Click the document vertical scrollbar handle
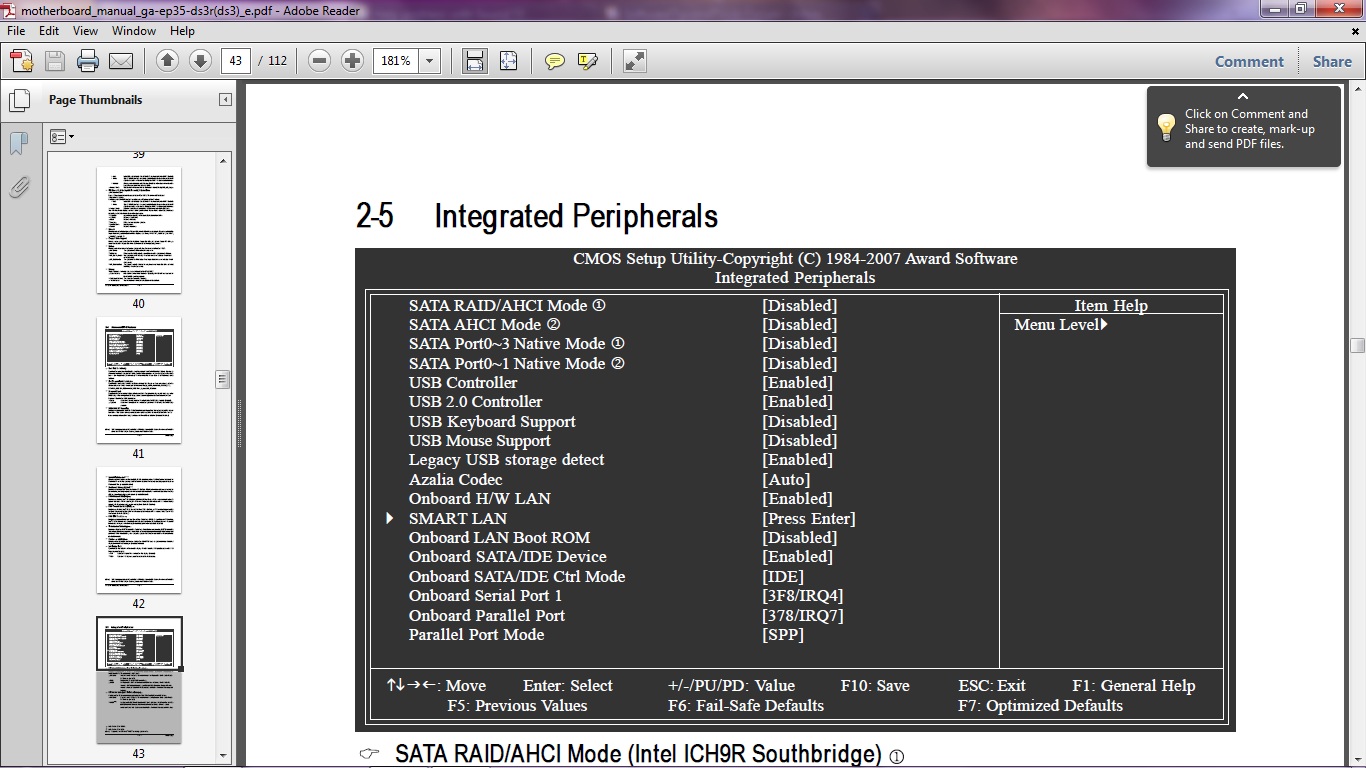This screenshot has width=1366, height=768. coord(1357,346)
